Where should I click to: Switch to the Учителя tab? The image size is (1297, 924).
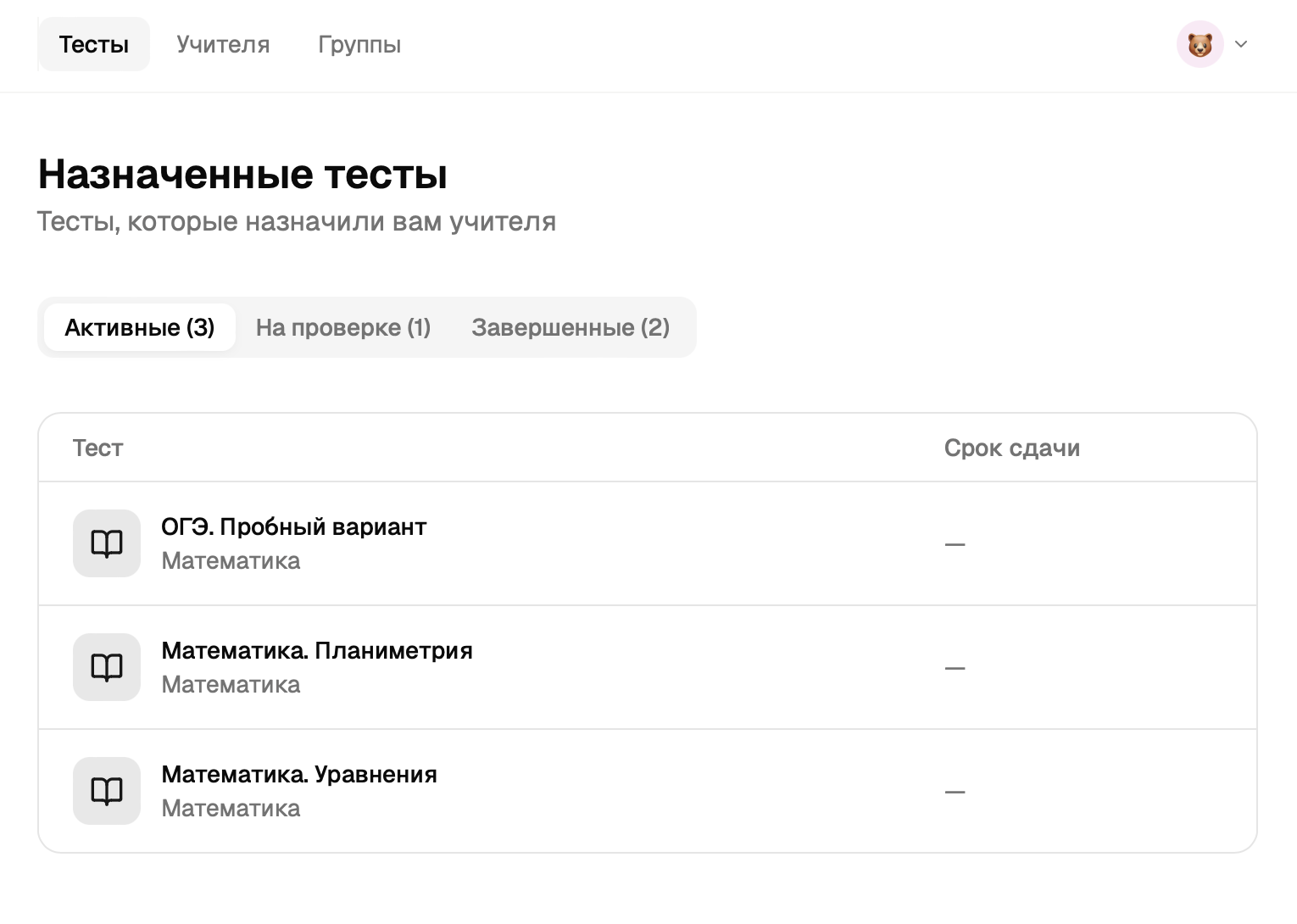click(223, 44)
